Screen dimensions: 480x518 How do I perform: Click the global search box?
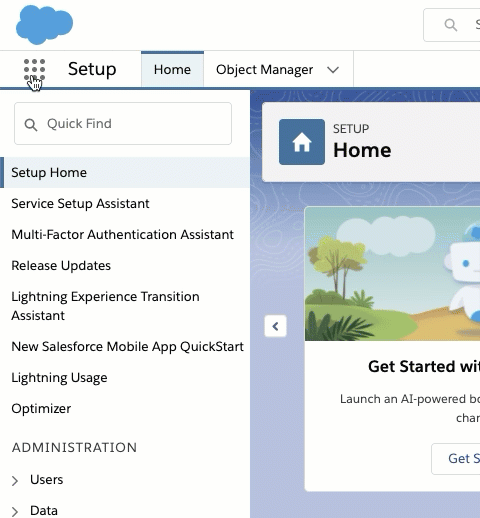click(452, 25)
